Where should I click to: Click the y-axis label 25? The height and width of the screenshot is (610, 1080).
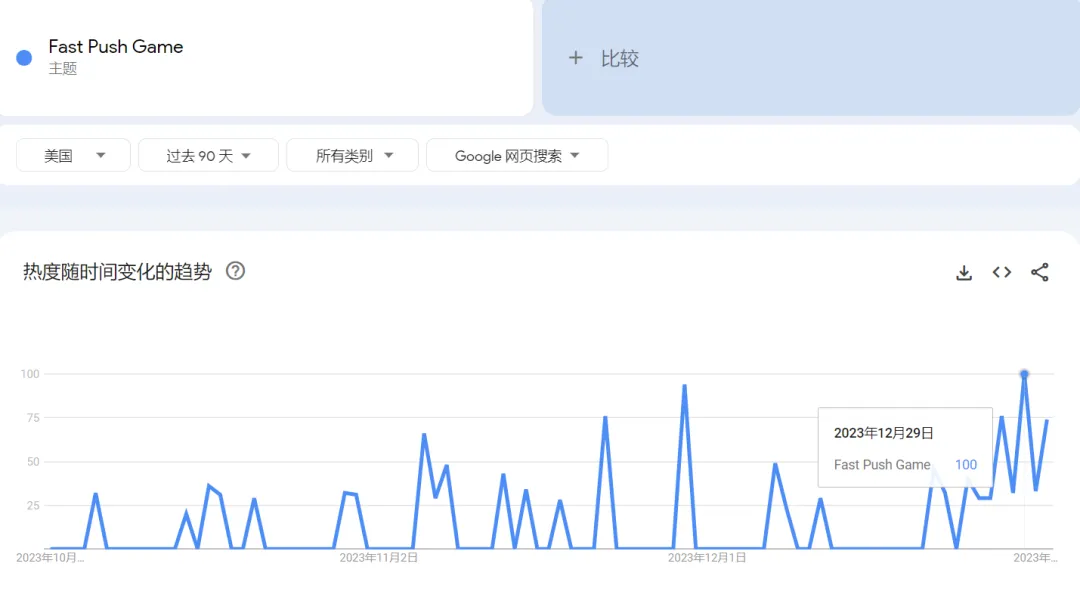coord(33,506)
